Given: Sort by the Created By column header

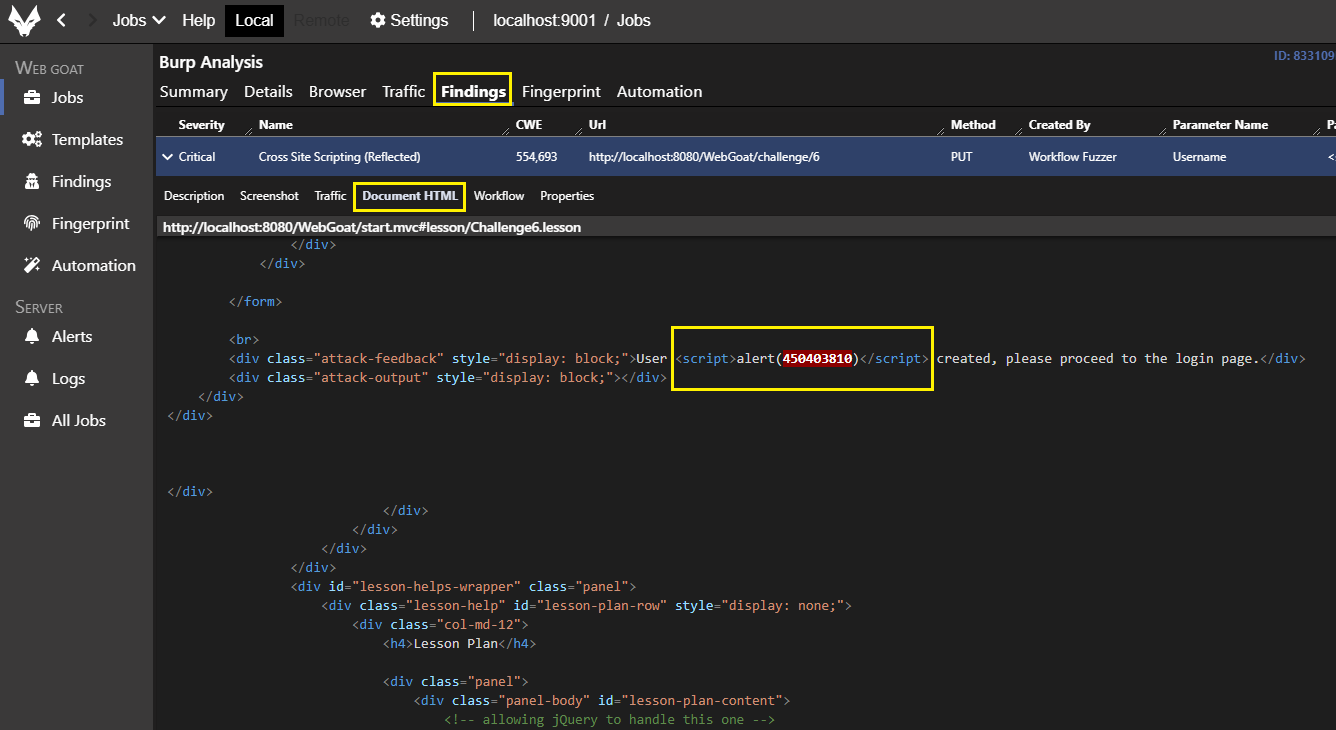Looking at the screenshot, I should (1059, 125).
